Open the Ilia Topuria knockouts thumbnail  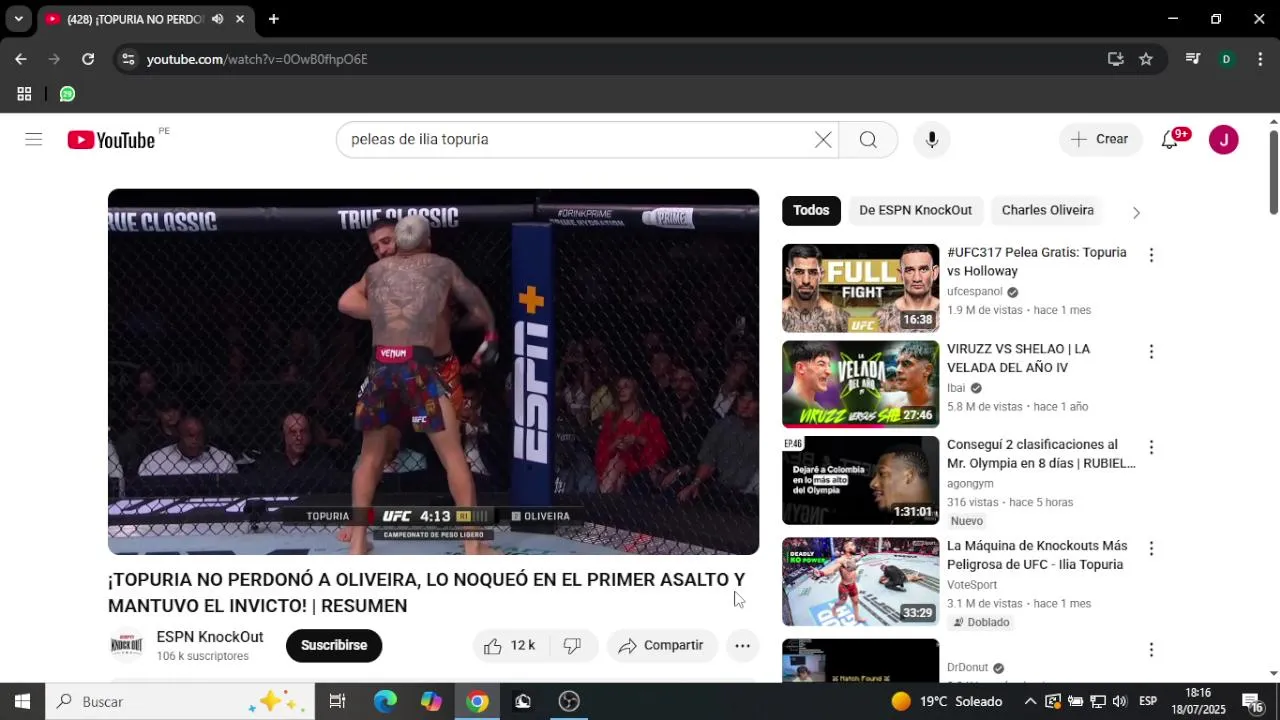point(860,582)
